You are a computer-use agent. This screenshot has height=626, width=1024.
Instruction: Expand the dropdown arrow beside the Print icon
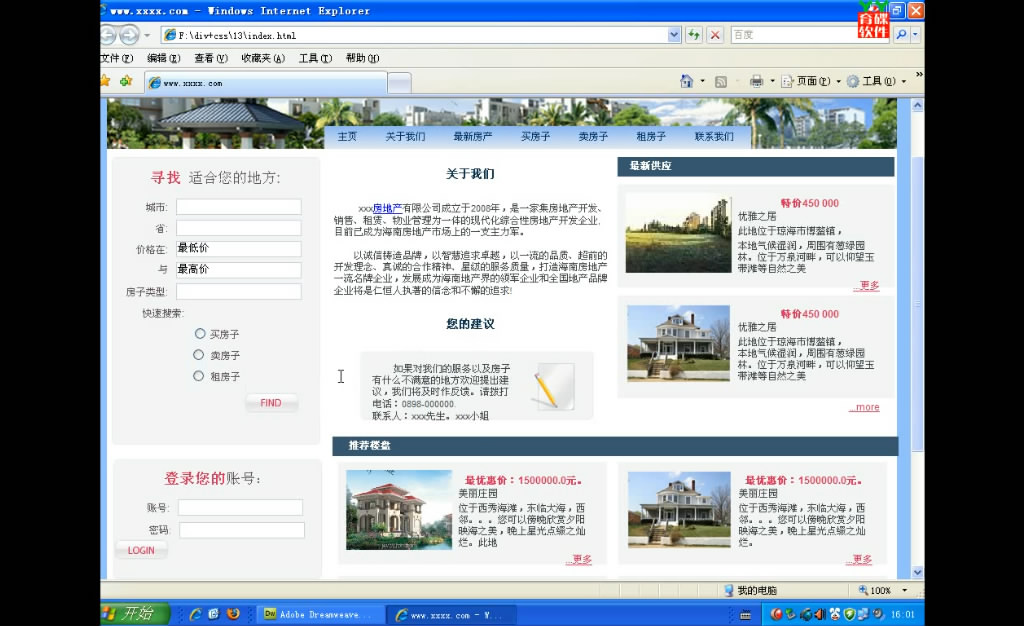(773, 82)
